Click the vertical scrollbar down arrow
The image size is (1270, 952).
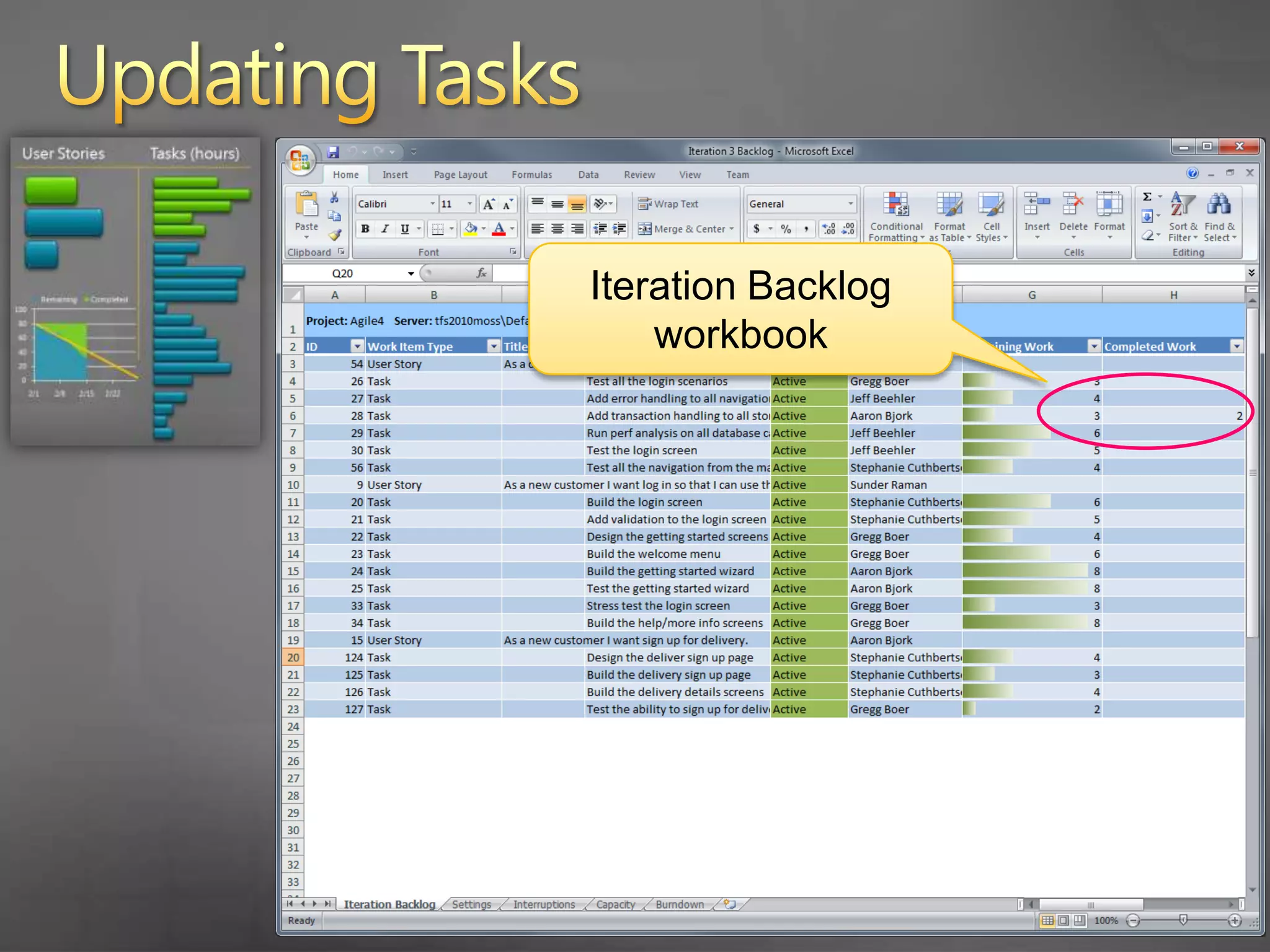click(1252, 890)
